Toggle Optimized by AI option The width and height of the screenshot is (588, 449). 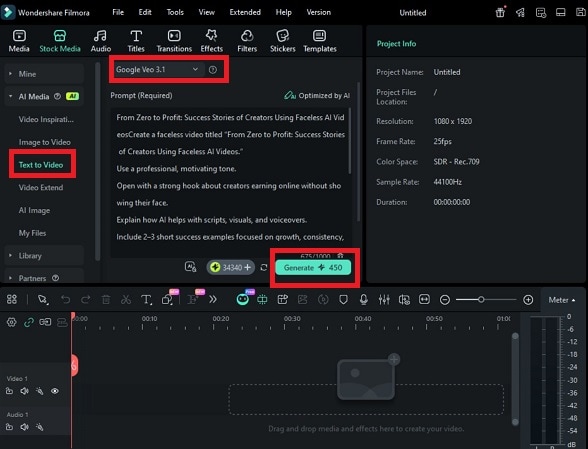click(x=317, y=96)
